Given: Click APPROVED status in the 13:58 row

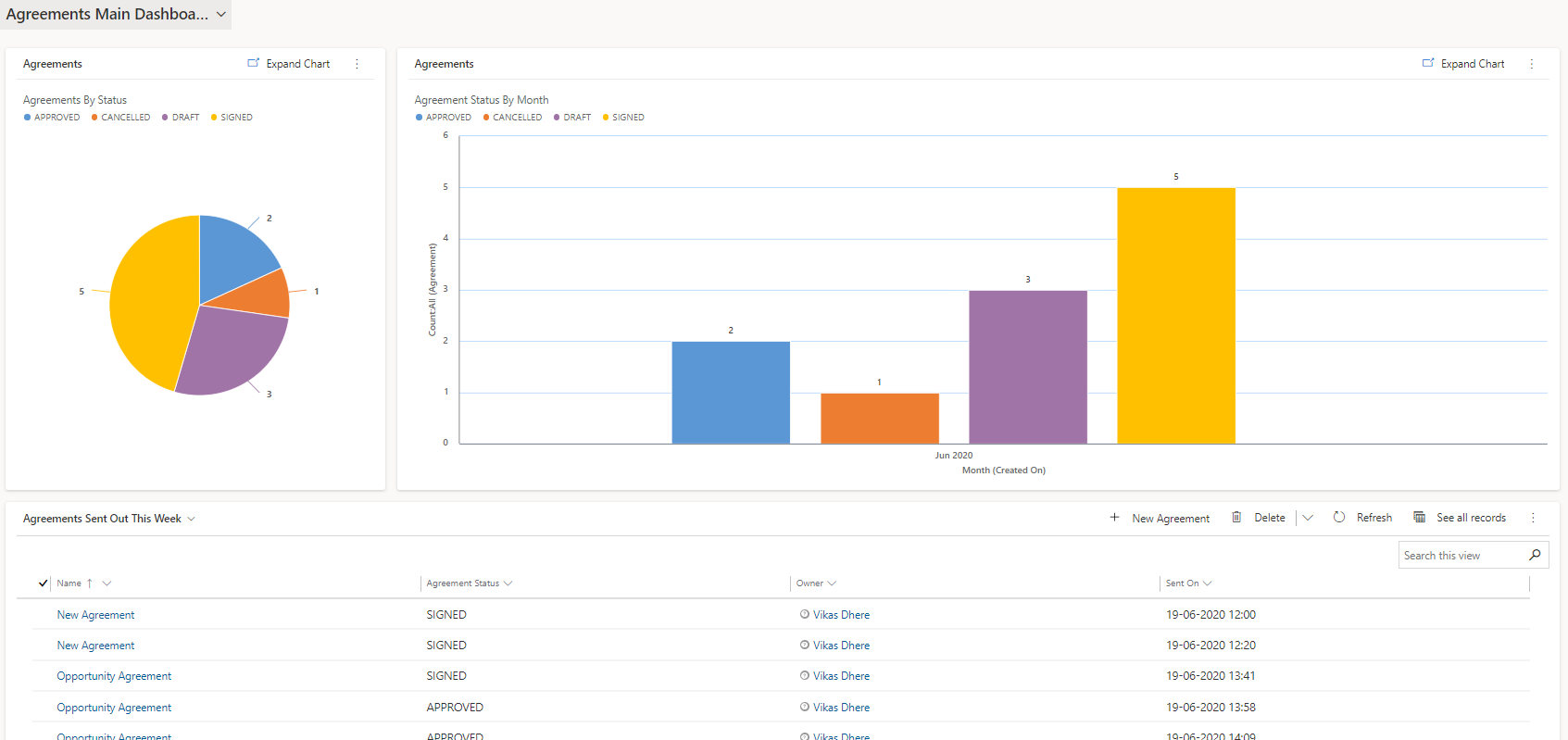Looking at the screenshot, I should 455,708.
